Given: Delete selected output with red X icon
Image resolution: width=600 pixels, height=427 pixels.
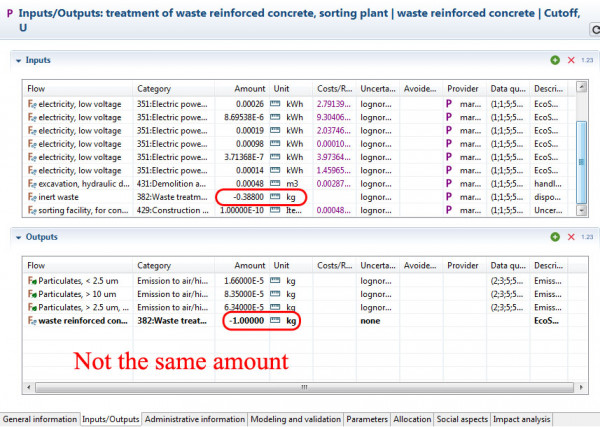Looking at the screenshot, I should [x=571, y=237].
